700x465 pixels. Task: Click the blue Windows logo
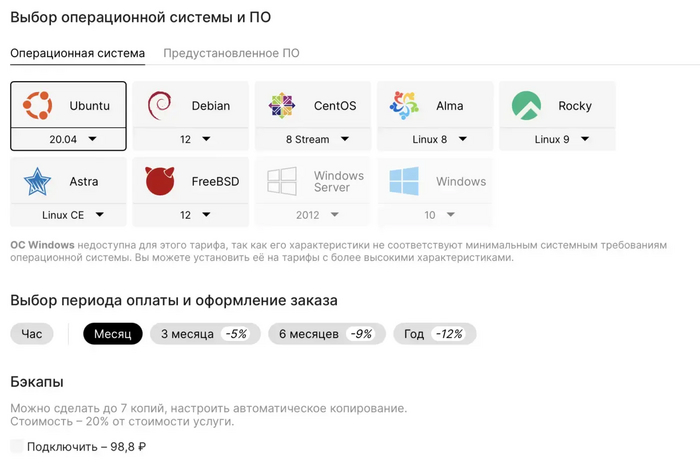click(404, 181)
